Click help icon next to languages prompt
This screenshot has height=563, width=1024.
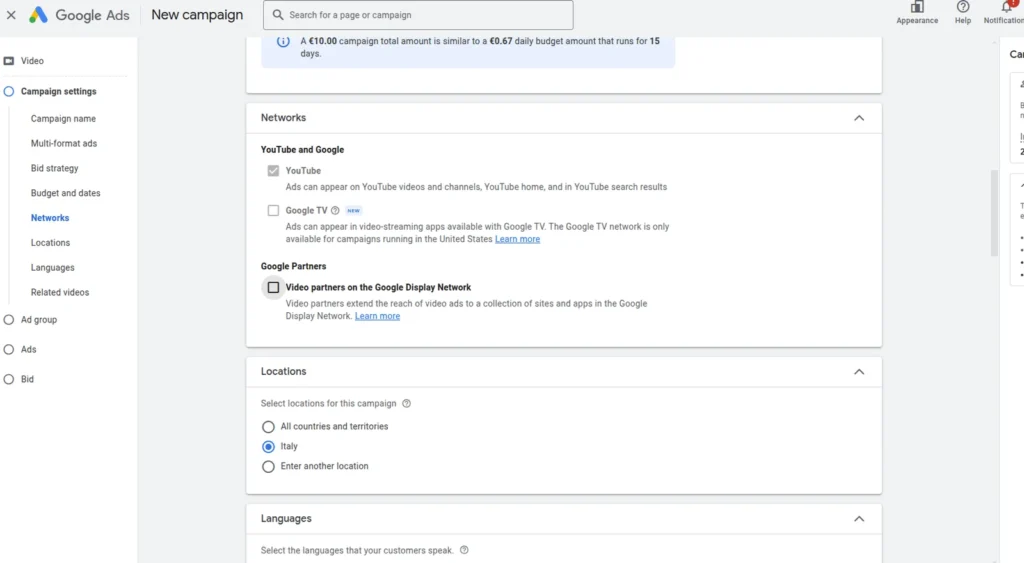click(x=464, y=550)
